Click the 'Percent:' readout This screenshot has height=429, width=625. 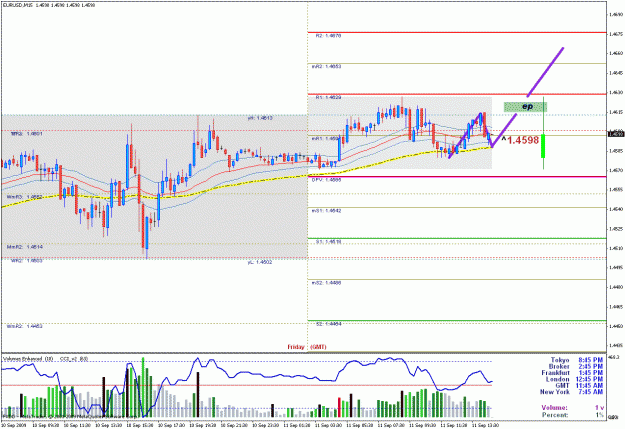point(573,415)
